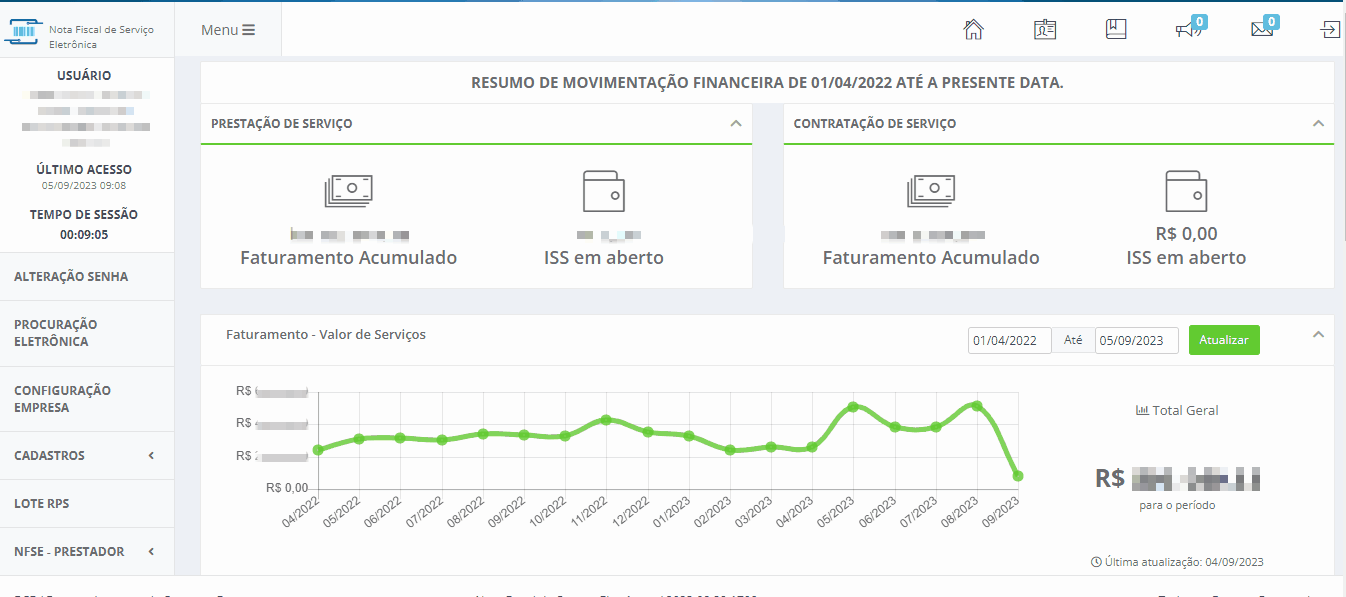Click the Faturamento Acumulado money icon
This screenshot has height=597, width=1346.
click(348, 190)
